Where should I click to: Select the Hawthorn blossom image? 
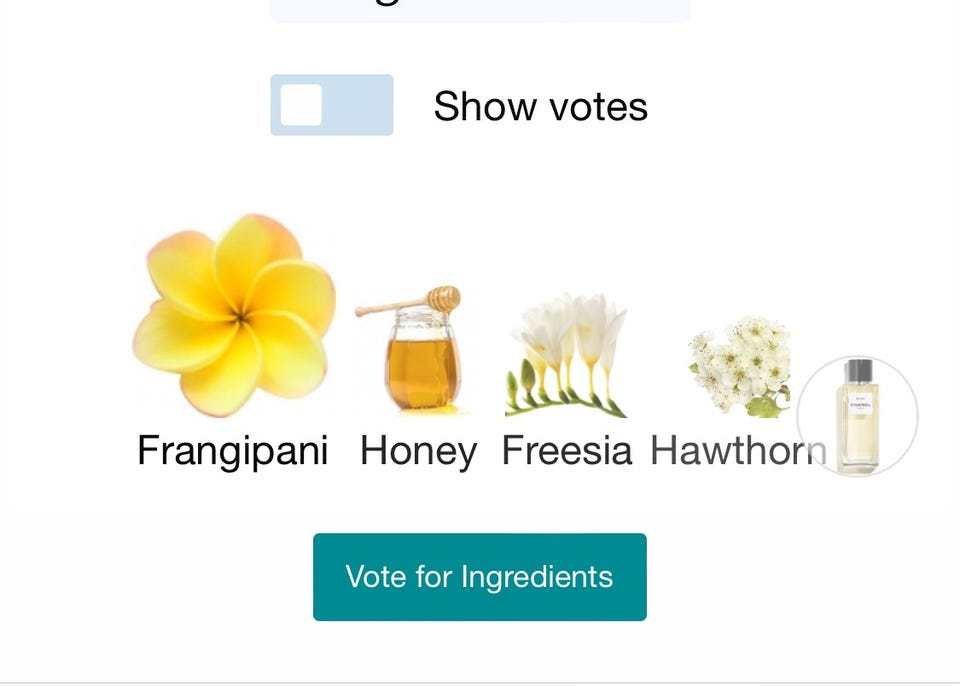pos(741,366)
